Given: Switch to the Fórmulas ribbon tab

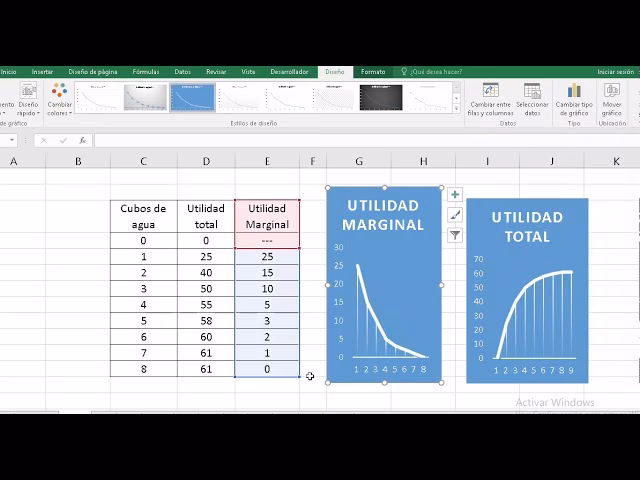Looking at the screenshot, I should point(146,72).
